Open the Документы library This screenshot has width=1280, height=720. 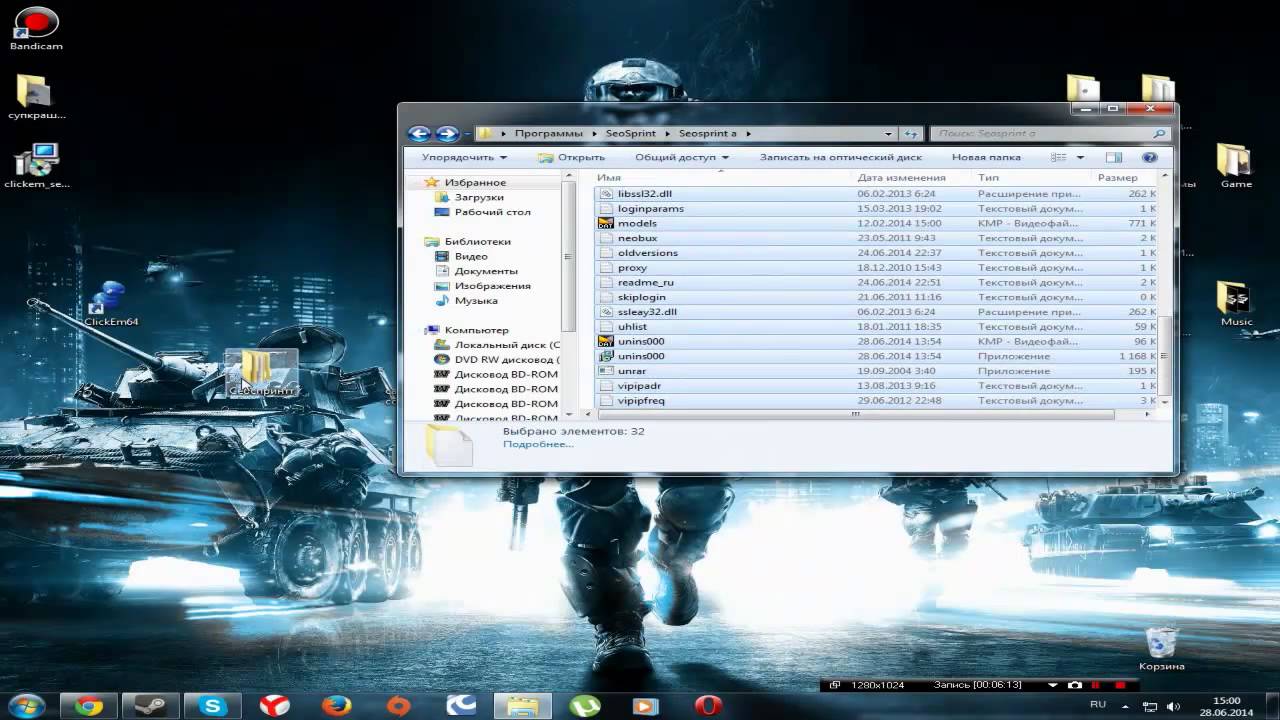[x=486, y=271]
